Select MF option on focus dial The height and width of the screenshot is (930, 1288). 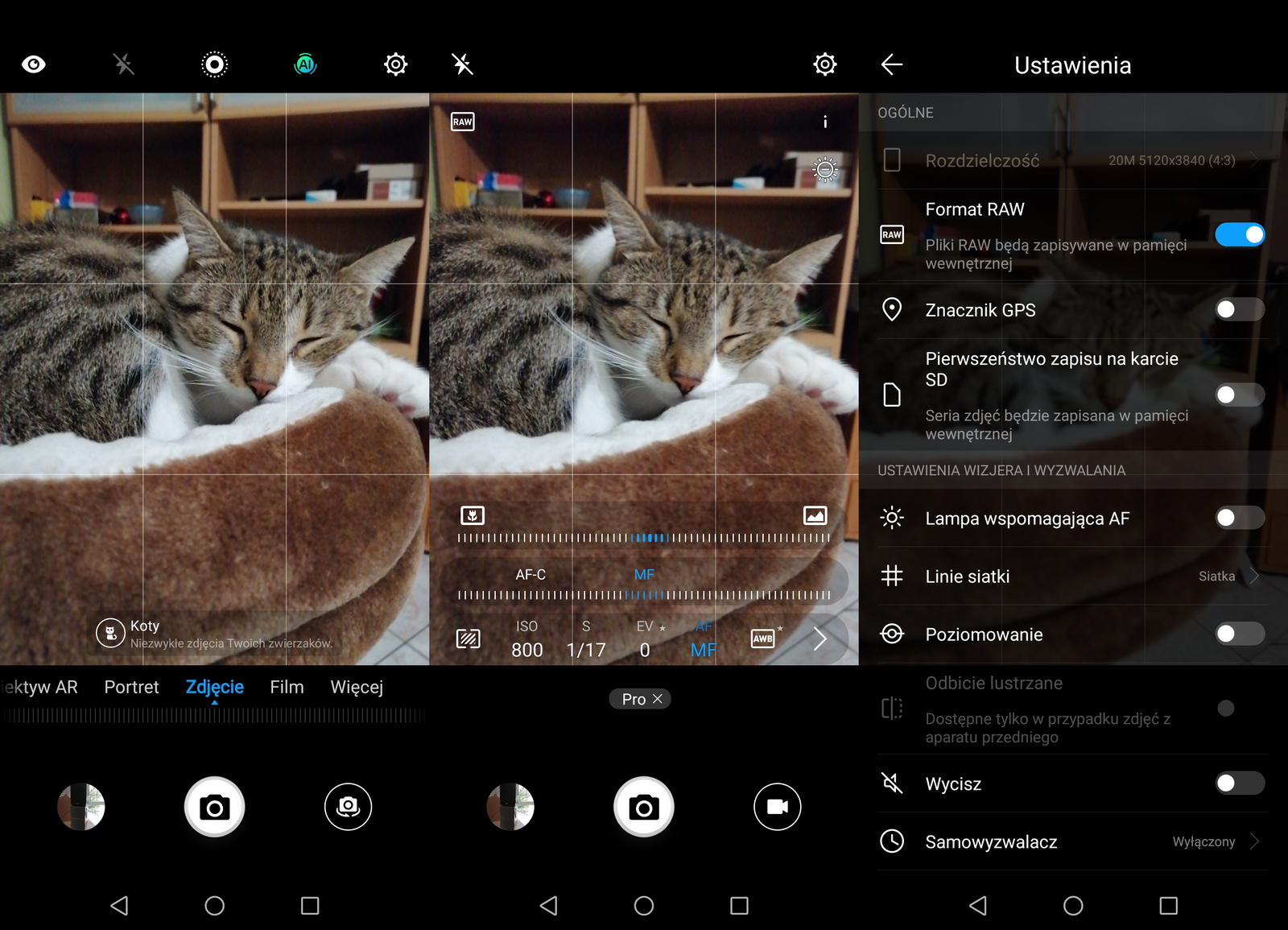[x=644, y=575]
